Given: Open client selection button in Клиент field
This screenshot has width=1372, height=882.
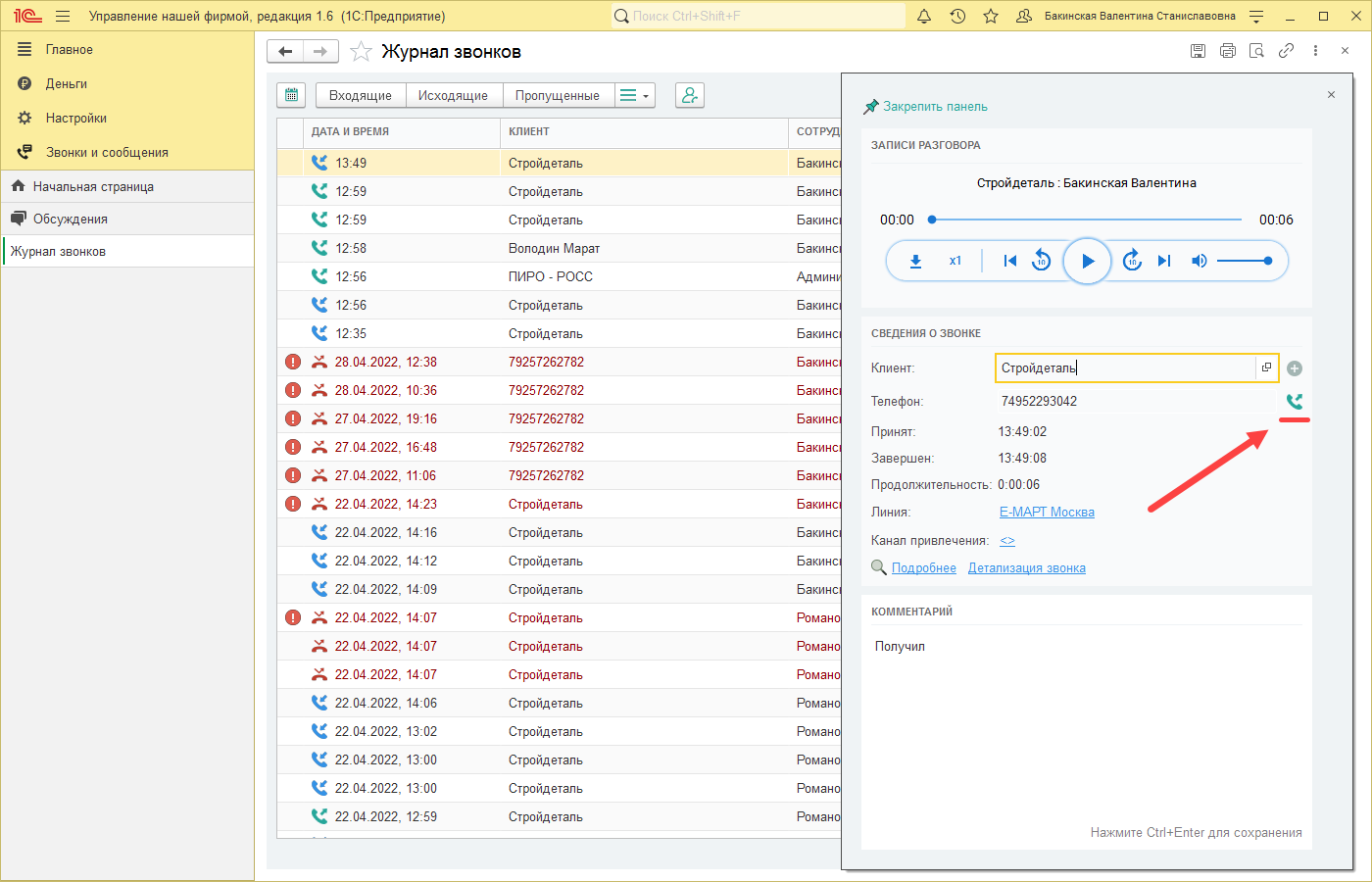Looking at the screenshot, I should click(x=1266, y=367).
